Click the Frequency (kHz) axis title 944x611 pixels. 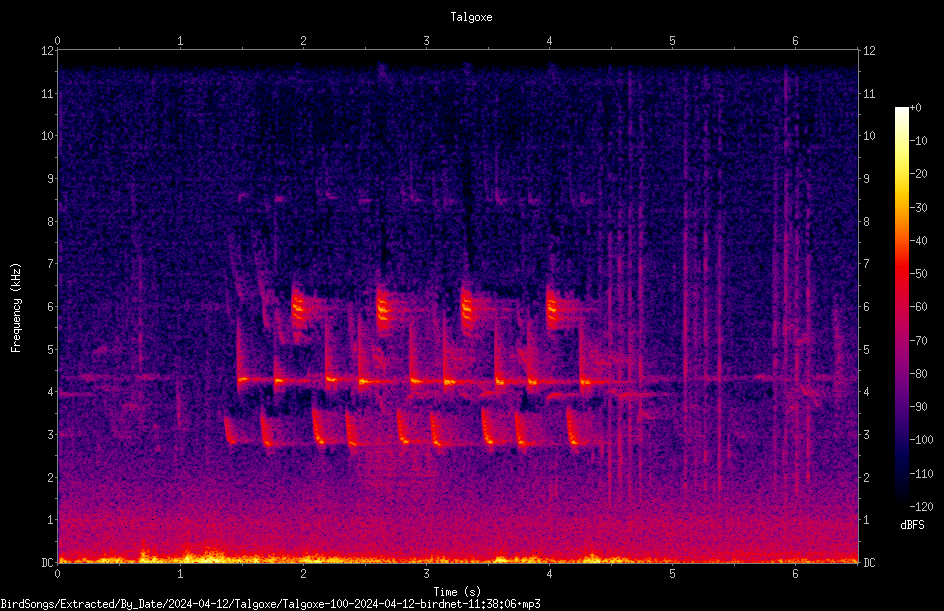[16, 307]
